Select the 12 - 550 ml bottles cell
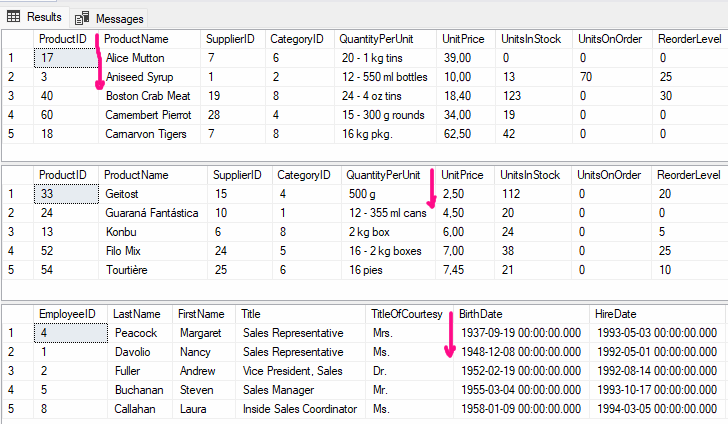Viewport: 728px width, 424px height. 382,77
